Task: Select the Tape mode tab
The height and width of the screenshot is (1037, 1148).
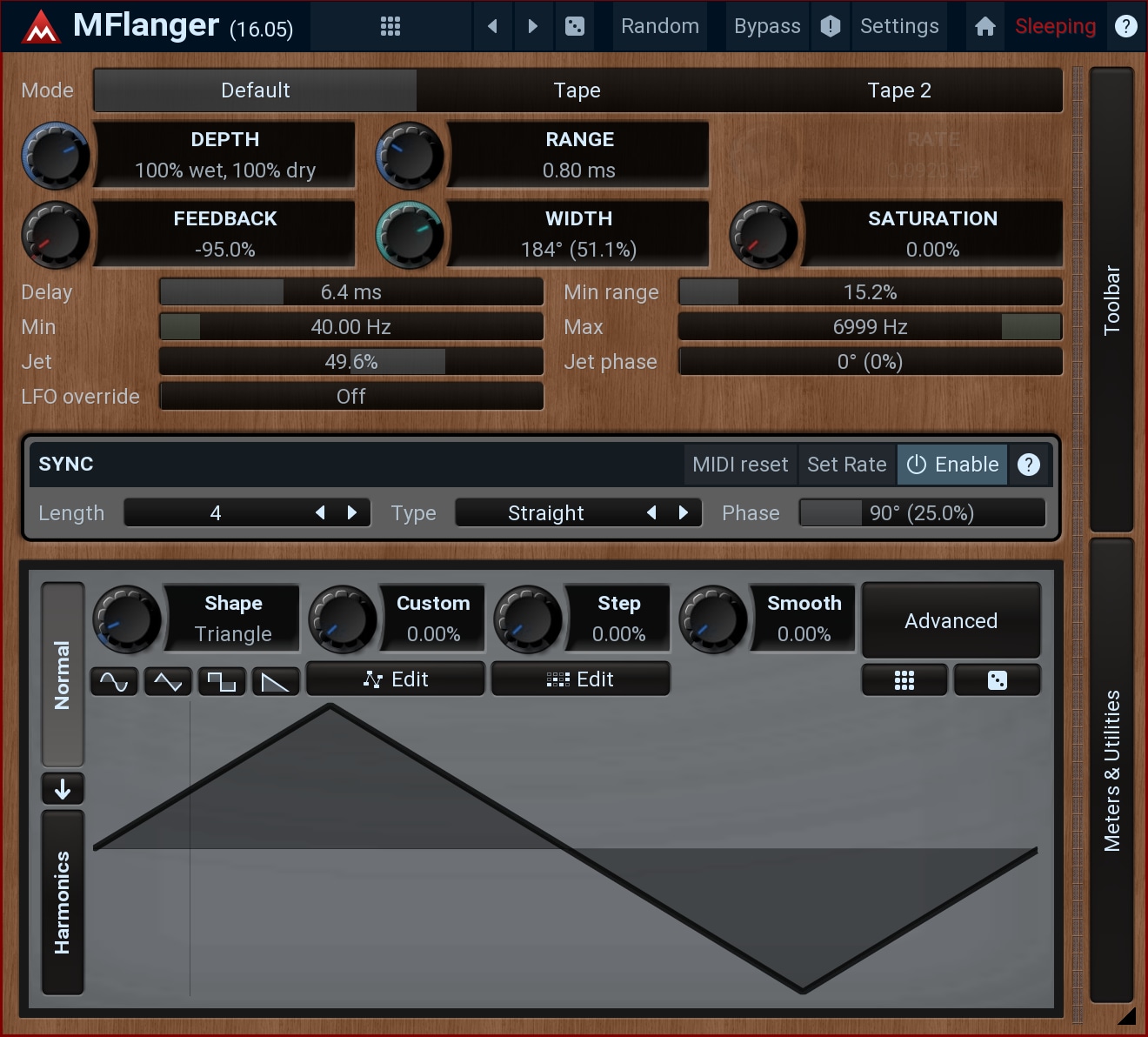Action: coord(577,90)
